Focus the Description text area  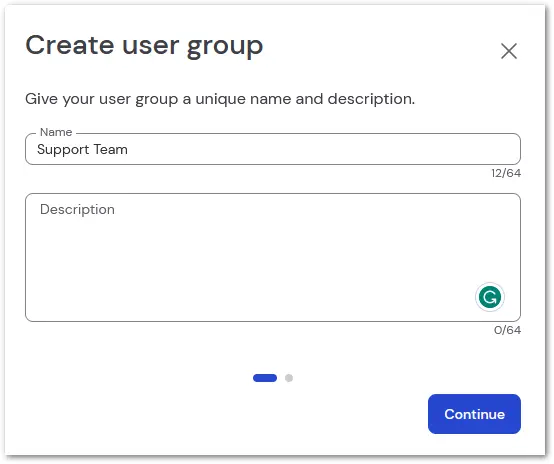[273, 258]
